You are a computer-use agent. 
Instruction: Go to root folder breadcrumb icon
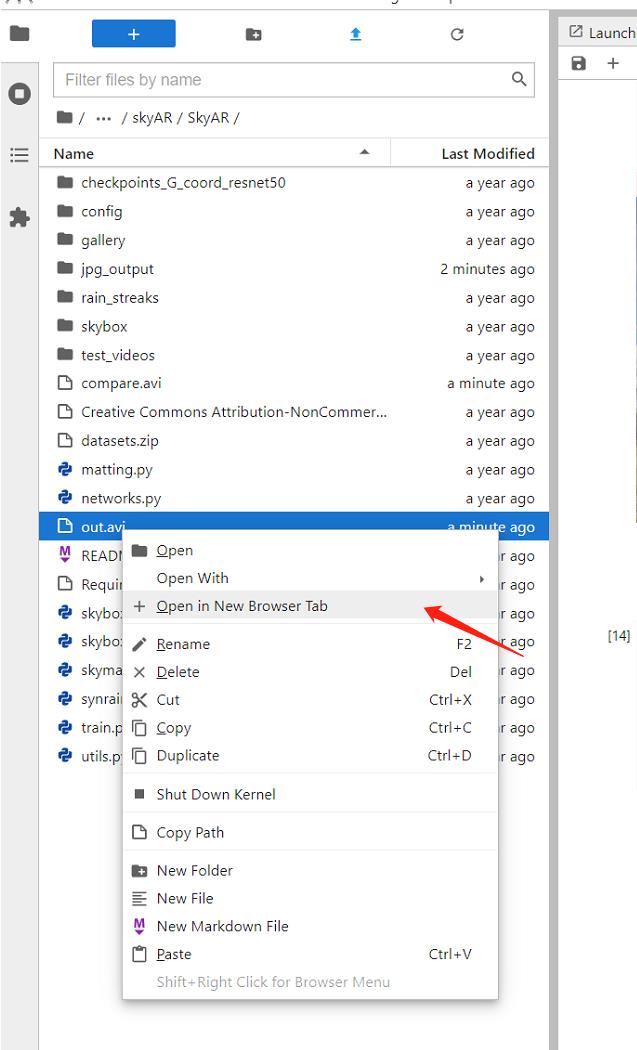coord(64,117)
